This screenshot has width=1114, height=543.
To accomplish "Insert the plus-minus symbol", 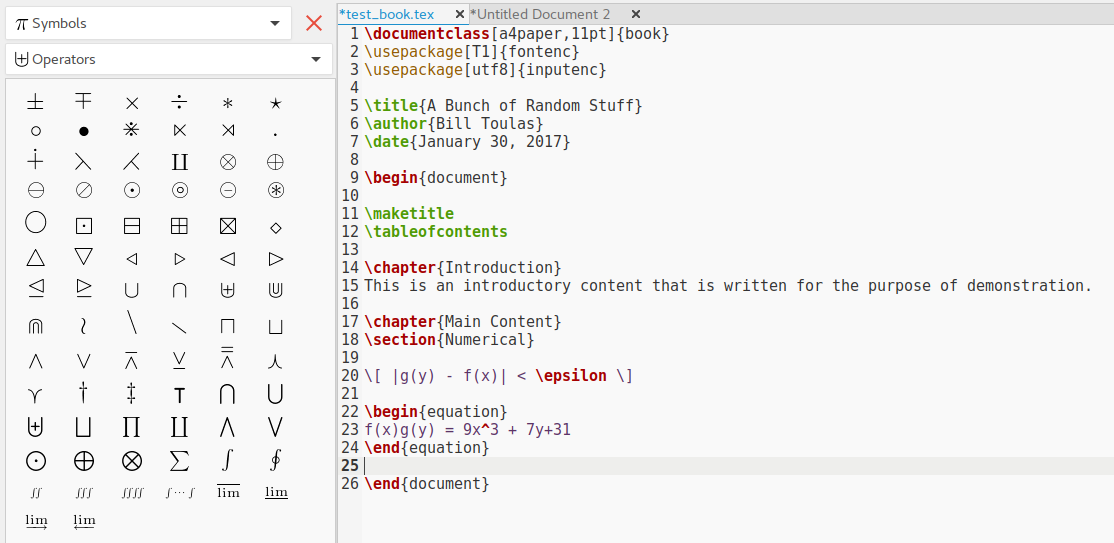I will (x=35, y=102).
